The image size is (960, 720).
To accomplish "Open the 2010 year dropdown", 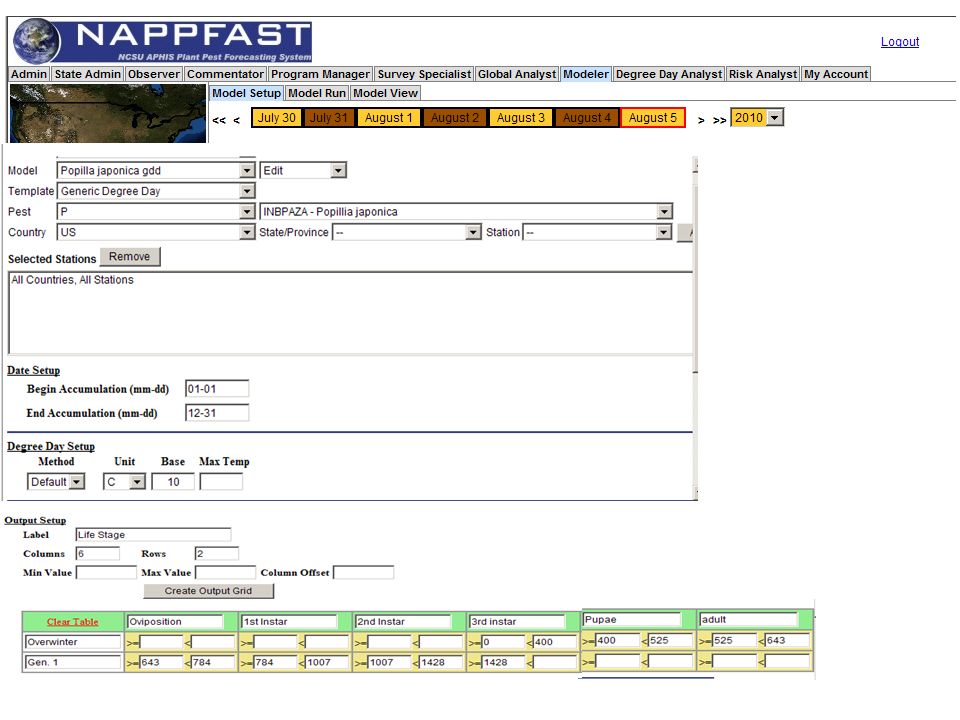I will (x=757, y=118).
